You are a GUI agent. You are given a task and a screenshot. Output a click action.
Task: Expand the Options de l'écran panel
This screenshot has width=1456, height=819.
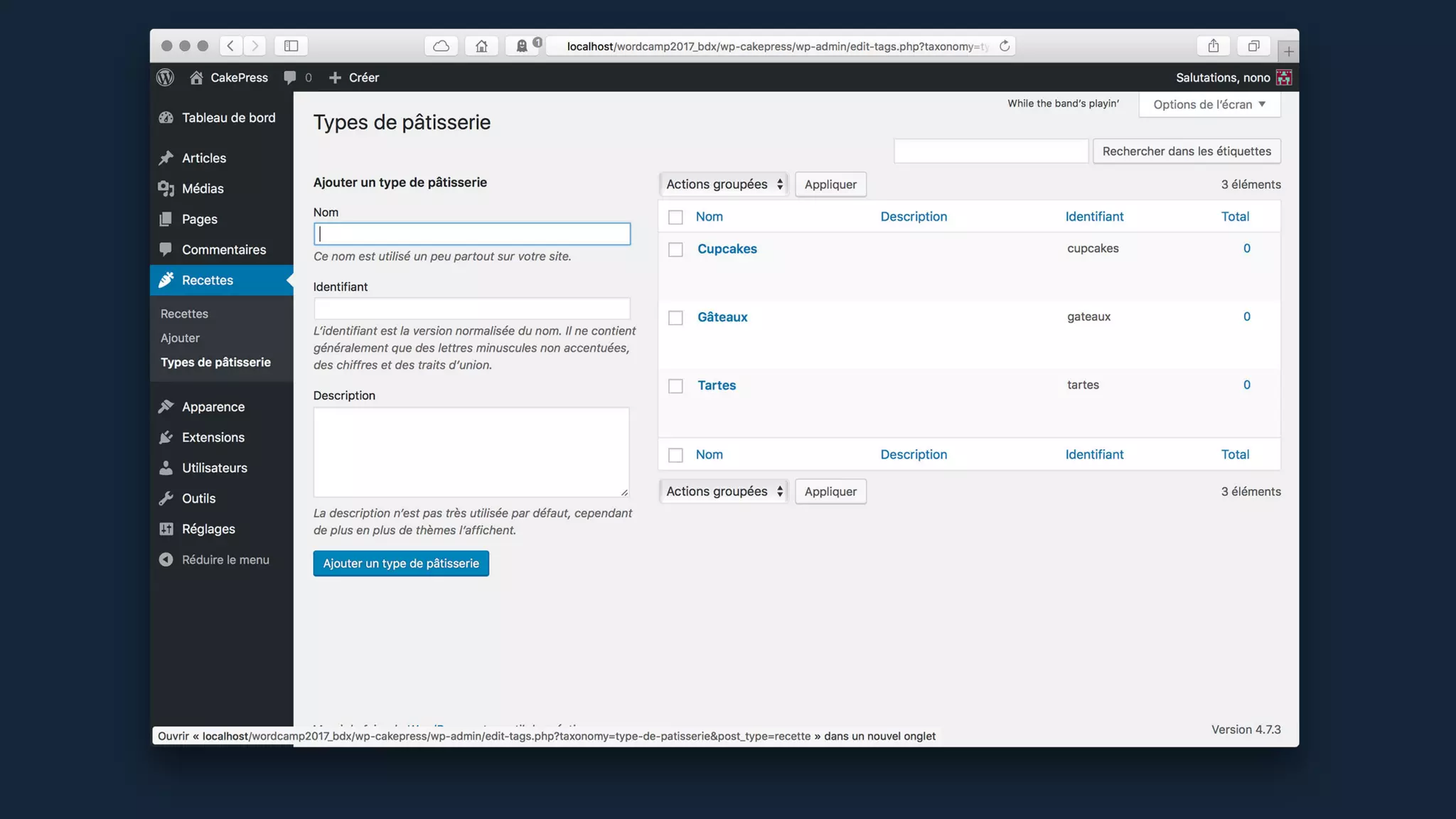[x=1209, y=105]
